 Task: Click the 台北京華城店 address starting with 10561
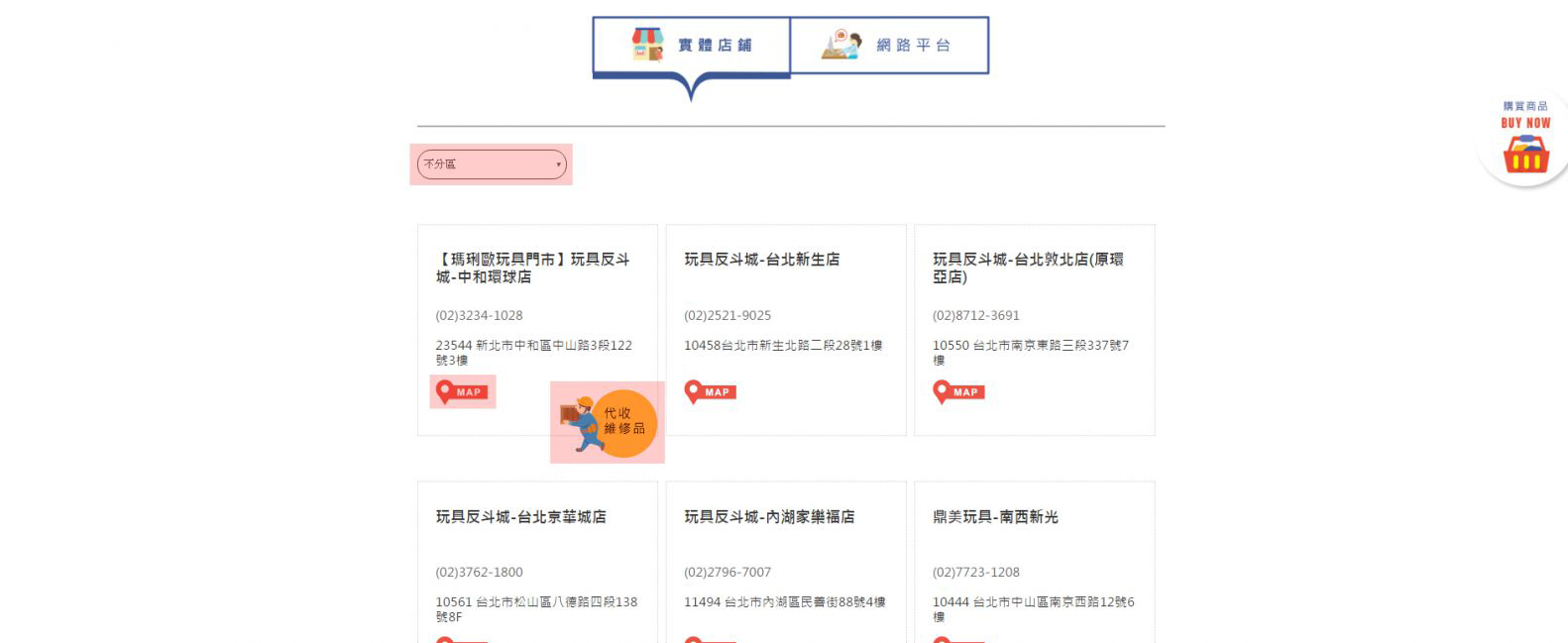click(536, 608)
